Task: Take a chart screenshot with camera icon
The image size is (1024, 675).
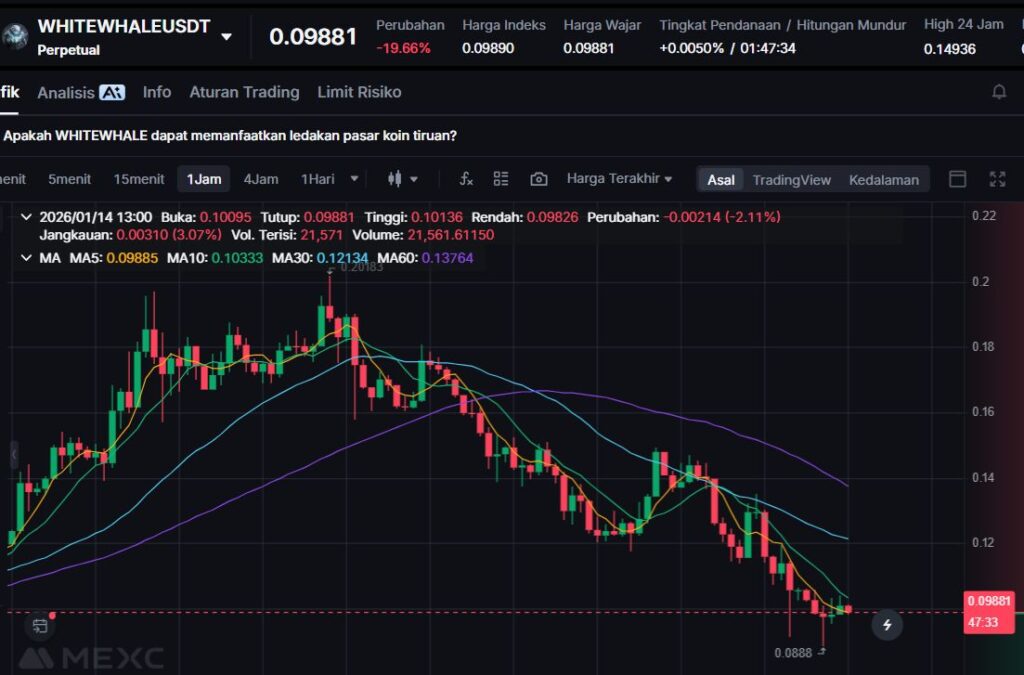Action: [x=539, y=179]
